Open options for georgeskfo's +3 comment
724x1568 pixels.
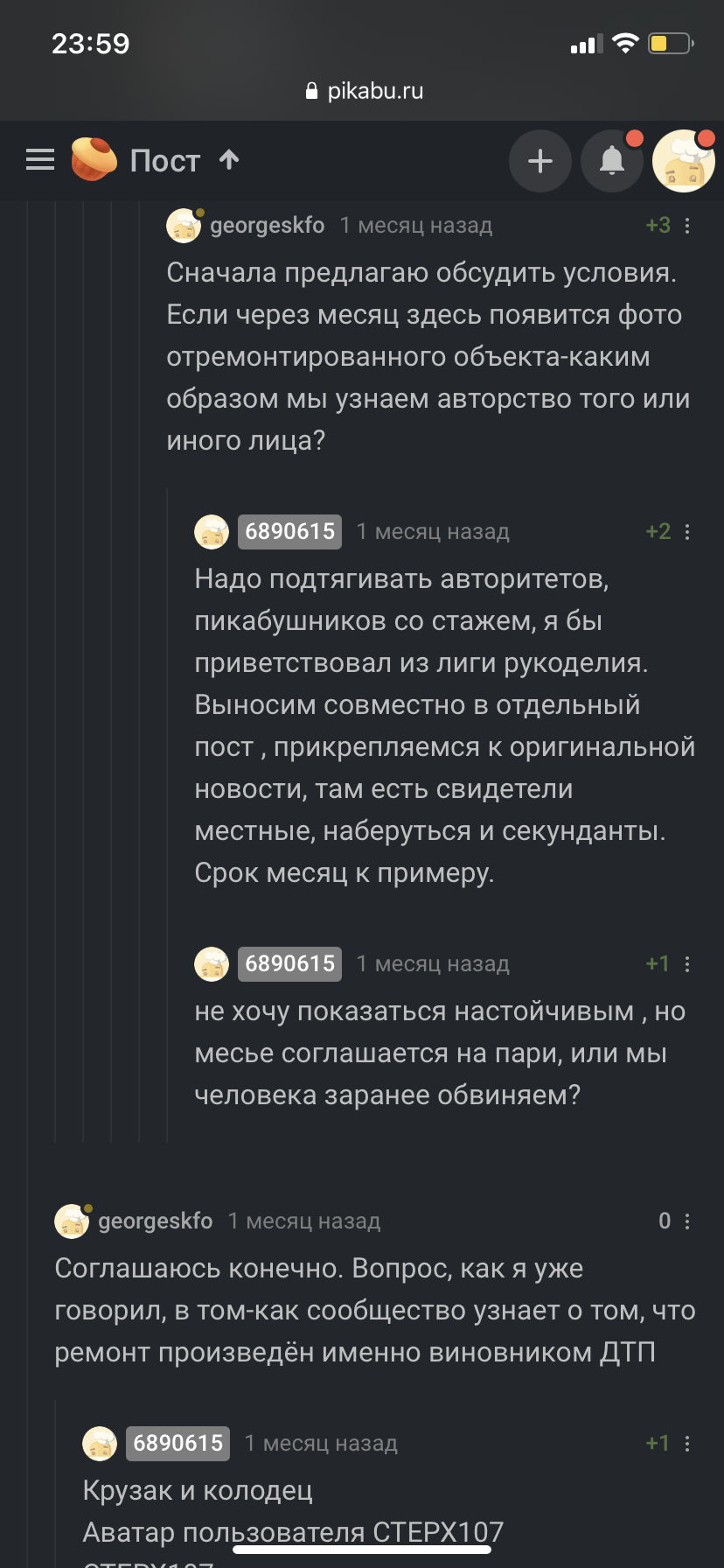[687, 226]
